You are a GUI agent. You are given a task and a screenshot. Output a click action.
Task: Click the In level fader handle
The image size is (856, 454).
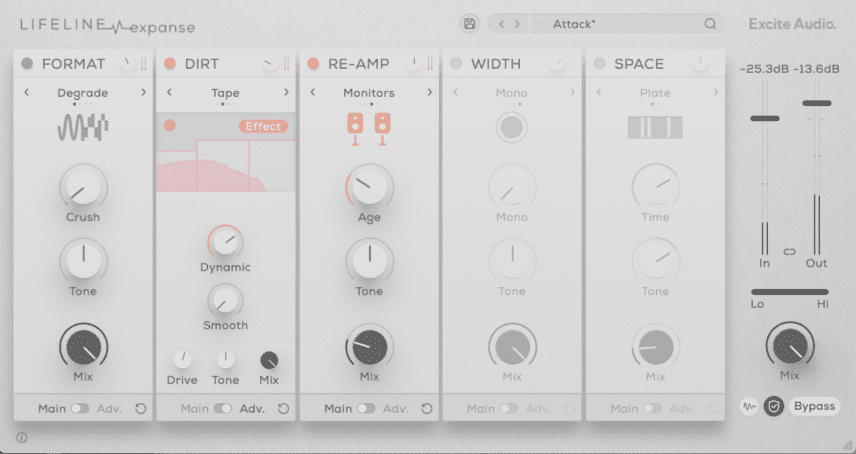point(764,118)
